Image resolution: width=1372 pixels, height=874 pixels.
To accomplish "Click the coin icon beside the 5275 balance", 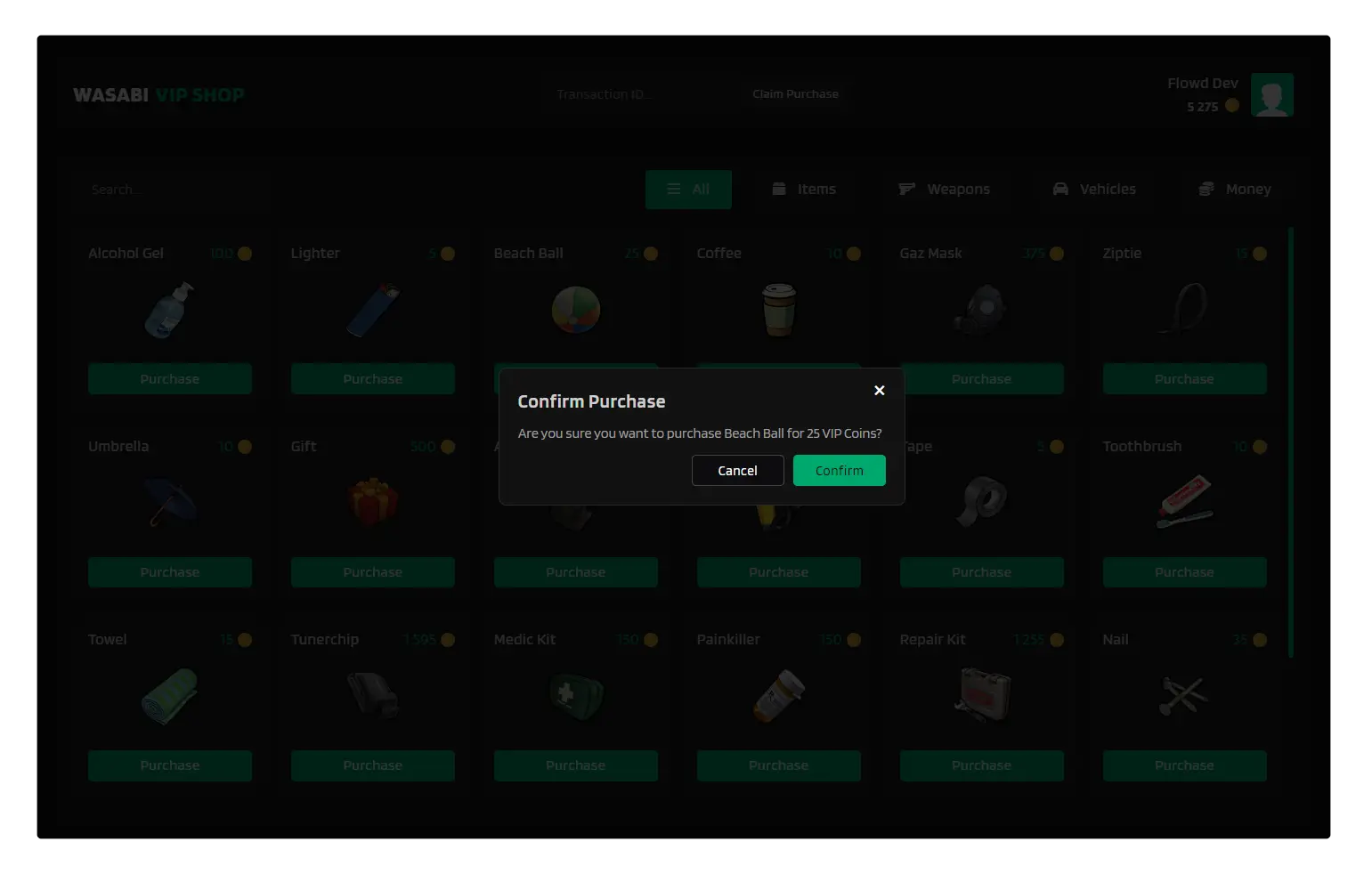I will (x=1231, y=106).
